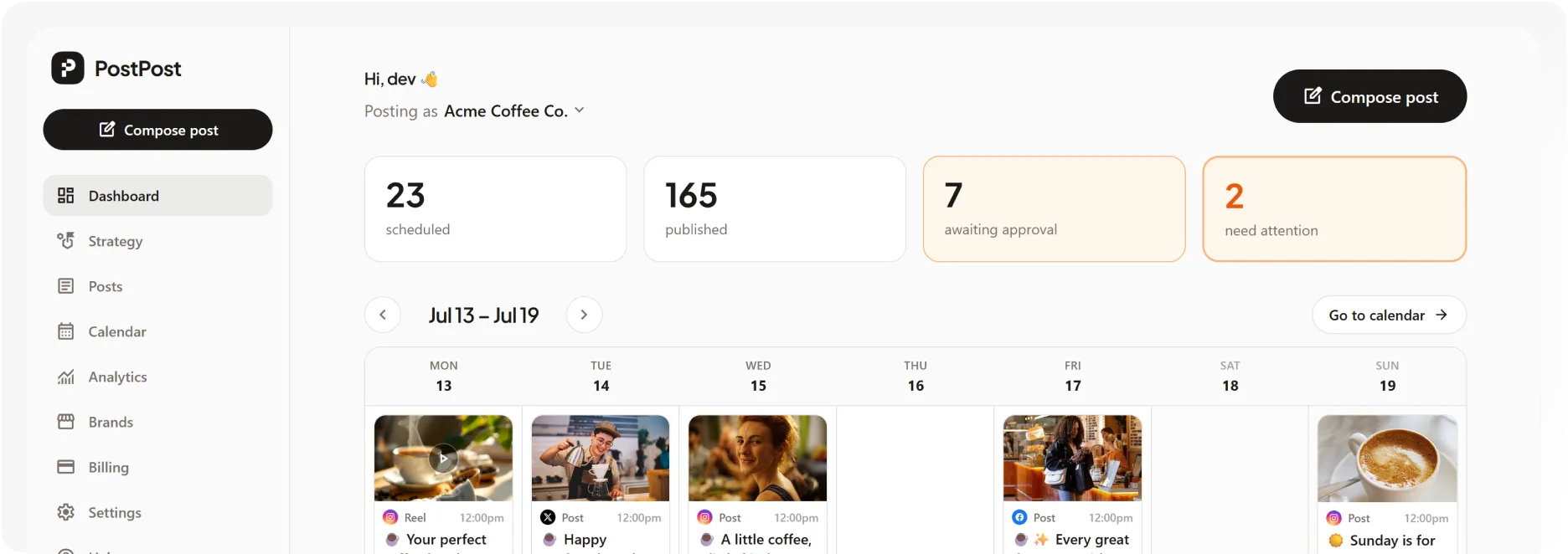This screenshot has height=554, width=1568.
Task: Click the sidebar Compose post button
Action: pos(157,130)
